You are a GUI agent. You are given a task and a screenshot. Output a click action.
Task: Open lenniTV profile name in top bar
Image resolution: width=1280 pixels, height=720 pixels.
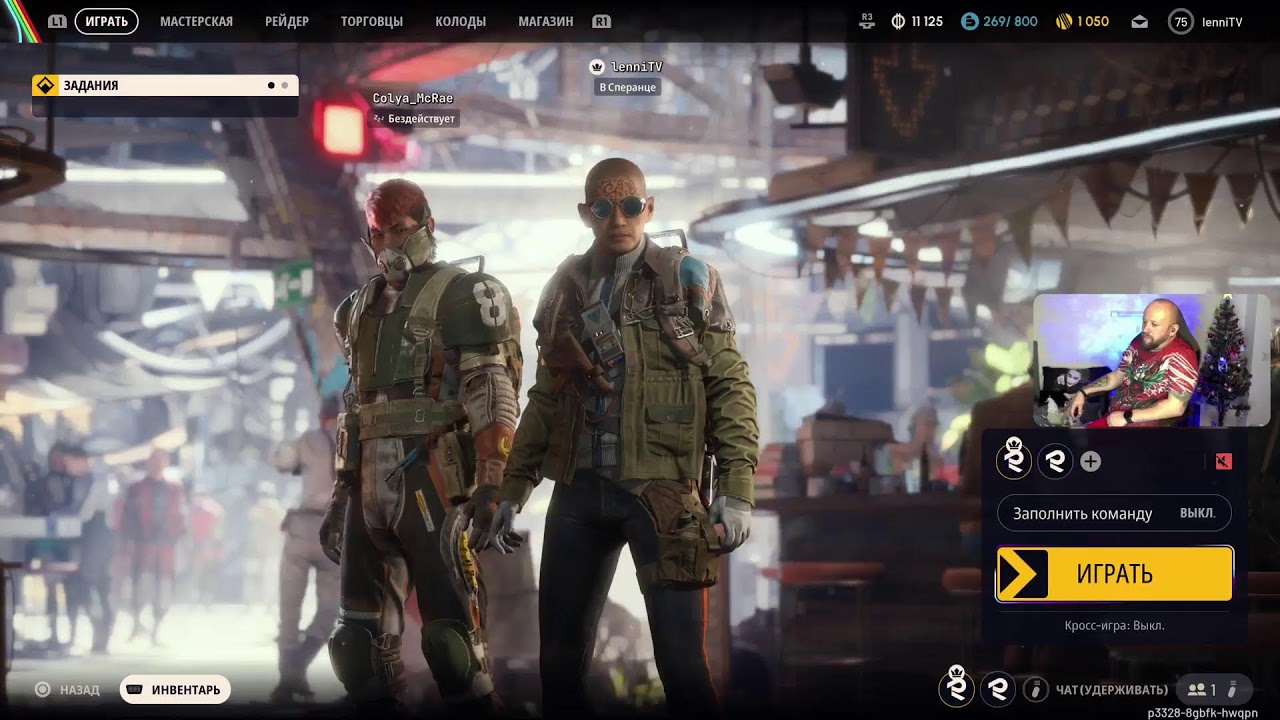1222,21
